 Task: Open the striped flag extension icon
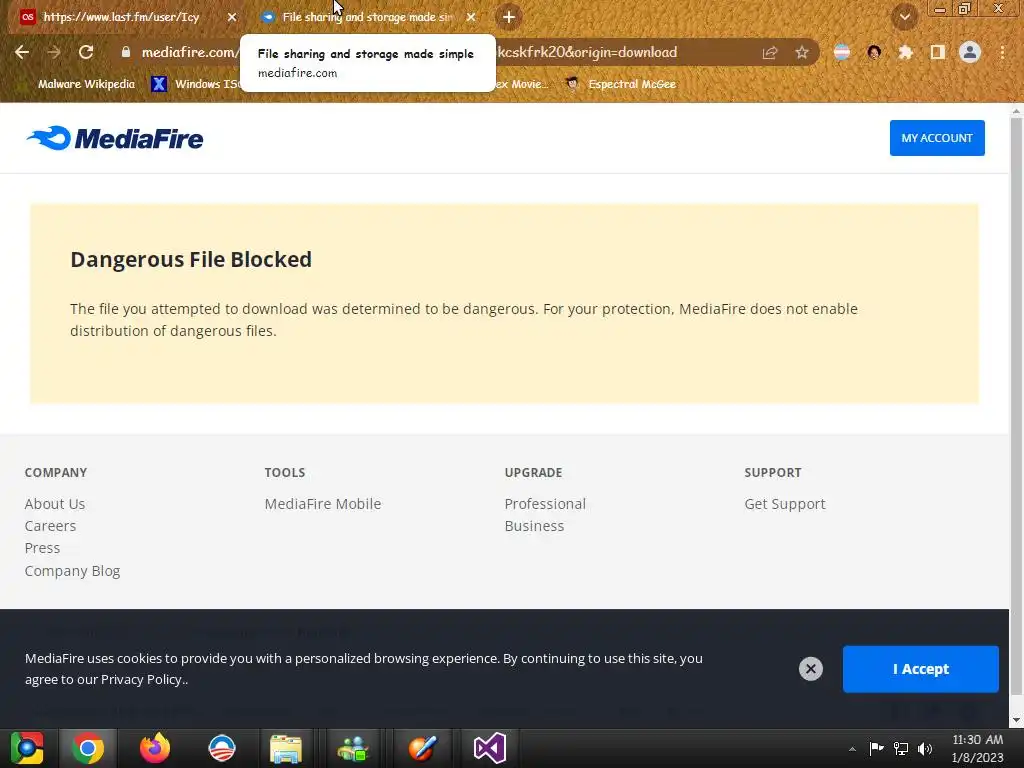point(842,52)
